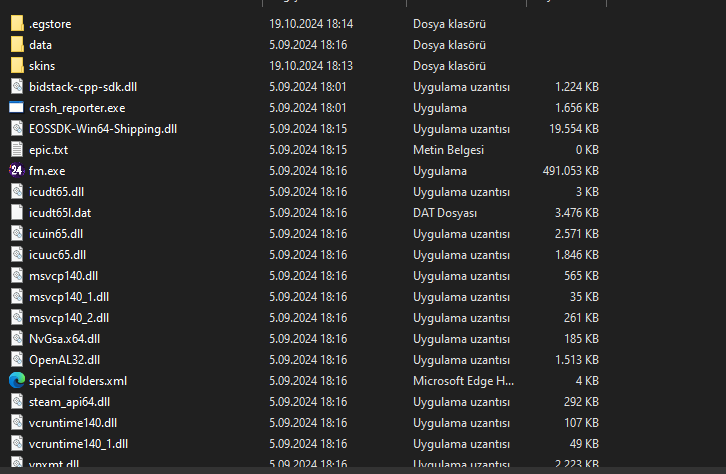The height and width of the screenshot is (474, 726).
Task: Click the crash_reporter.exe application icon
Action: click(x=17, y=108)
